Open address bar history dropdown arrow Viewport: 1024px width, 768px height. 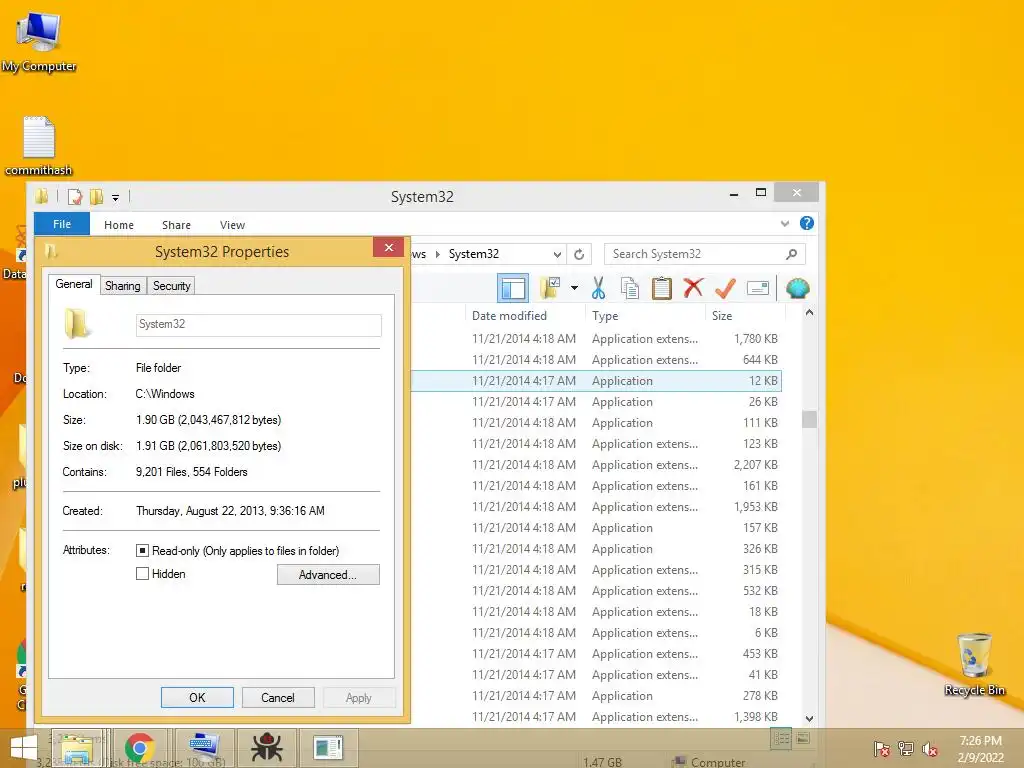pyautogui.click(x=557, y=254)
